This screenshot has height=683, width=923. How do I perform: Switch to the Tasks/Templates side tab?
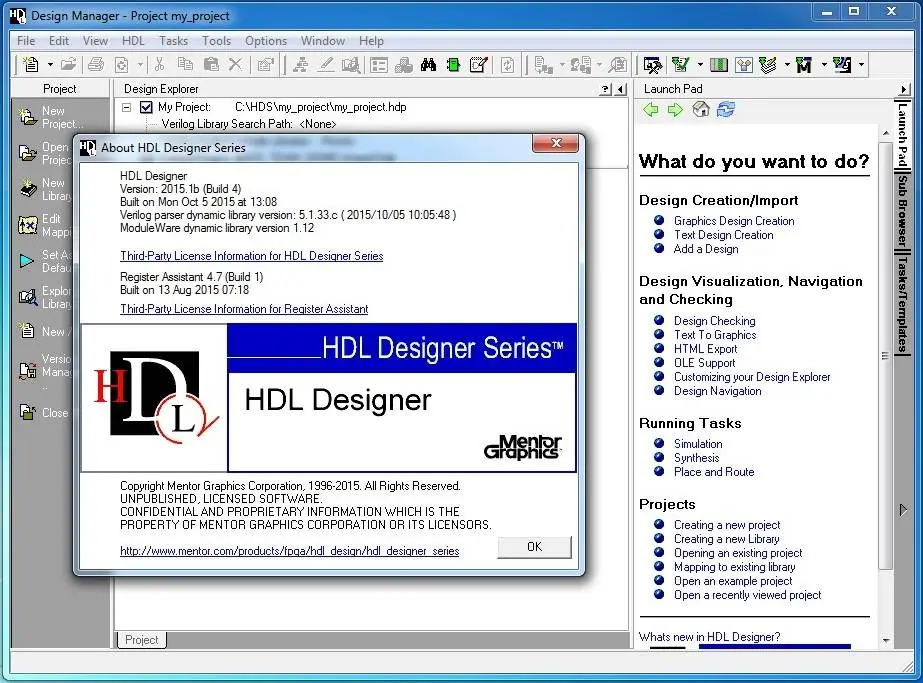click(x=902, y=302)
